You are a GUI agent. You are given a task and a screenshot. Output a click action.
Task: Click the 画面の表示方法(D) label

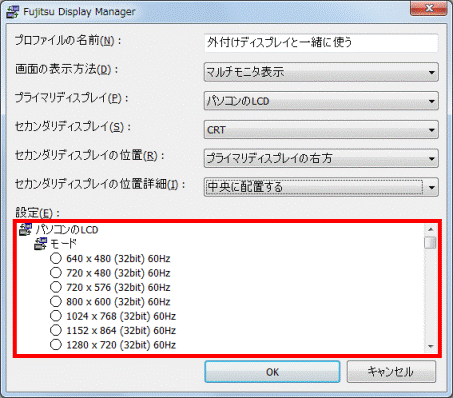pyautogui.click(x=66, y=70)
